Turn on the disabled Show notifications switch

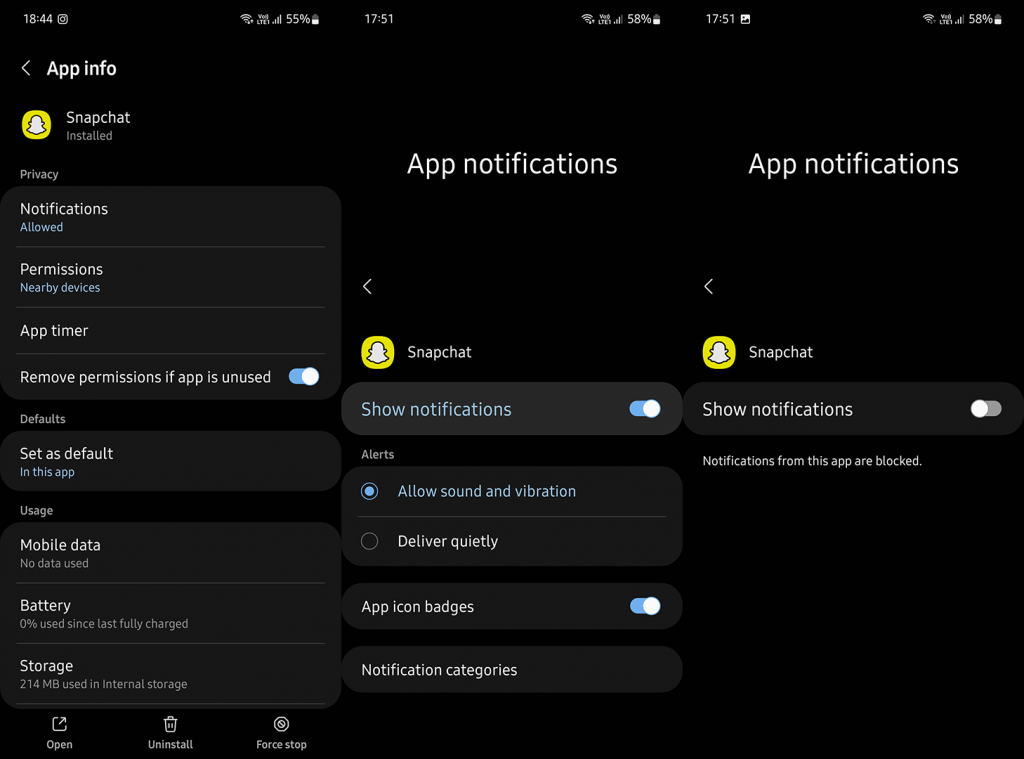tap(985, 409)
